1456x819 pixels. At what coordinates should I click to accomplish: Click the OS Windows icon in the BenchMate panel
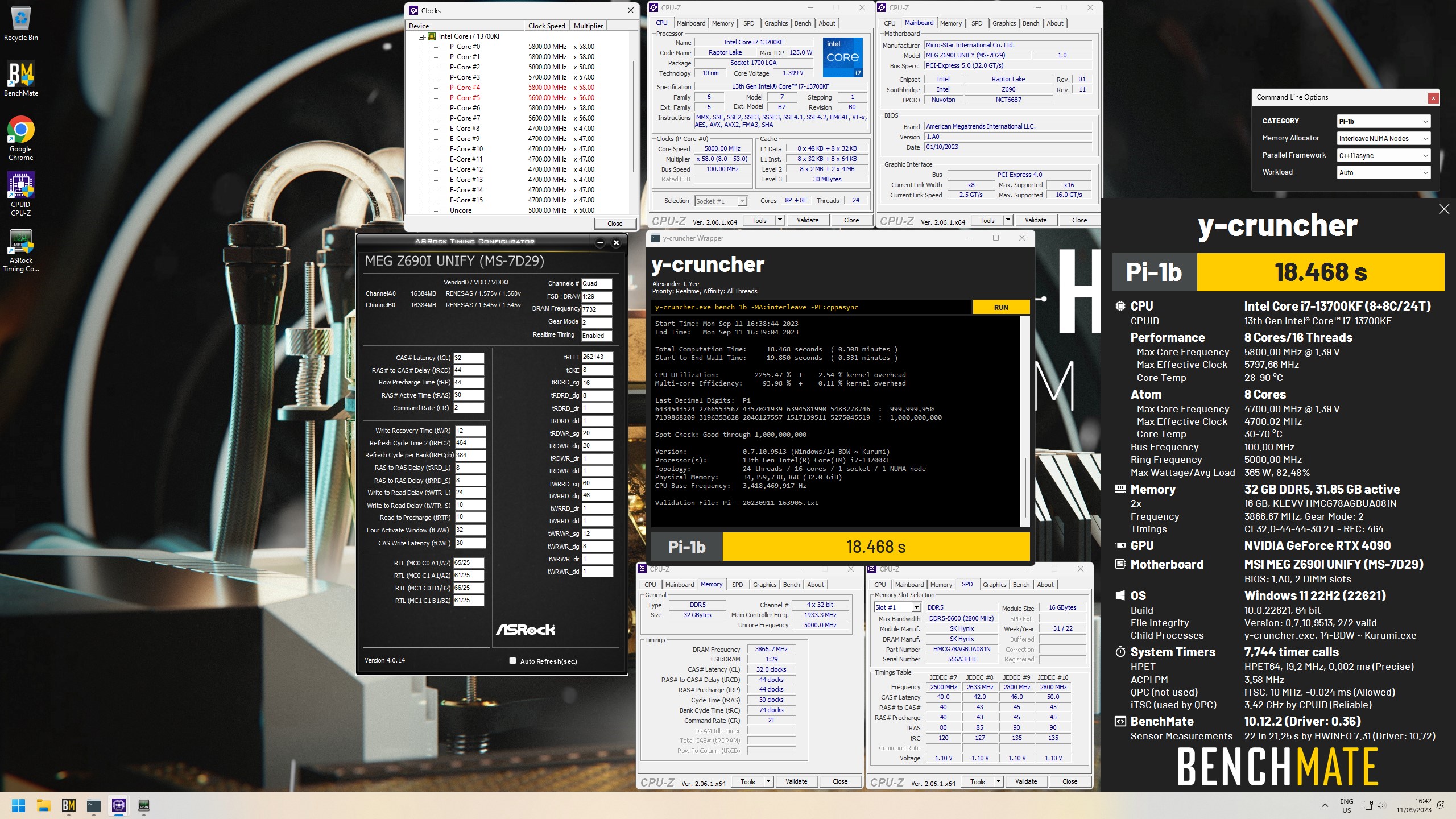[x=1120, y=595]
